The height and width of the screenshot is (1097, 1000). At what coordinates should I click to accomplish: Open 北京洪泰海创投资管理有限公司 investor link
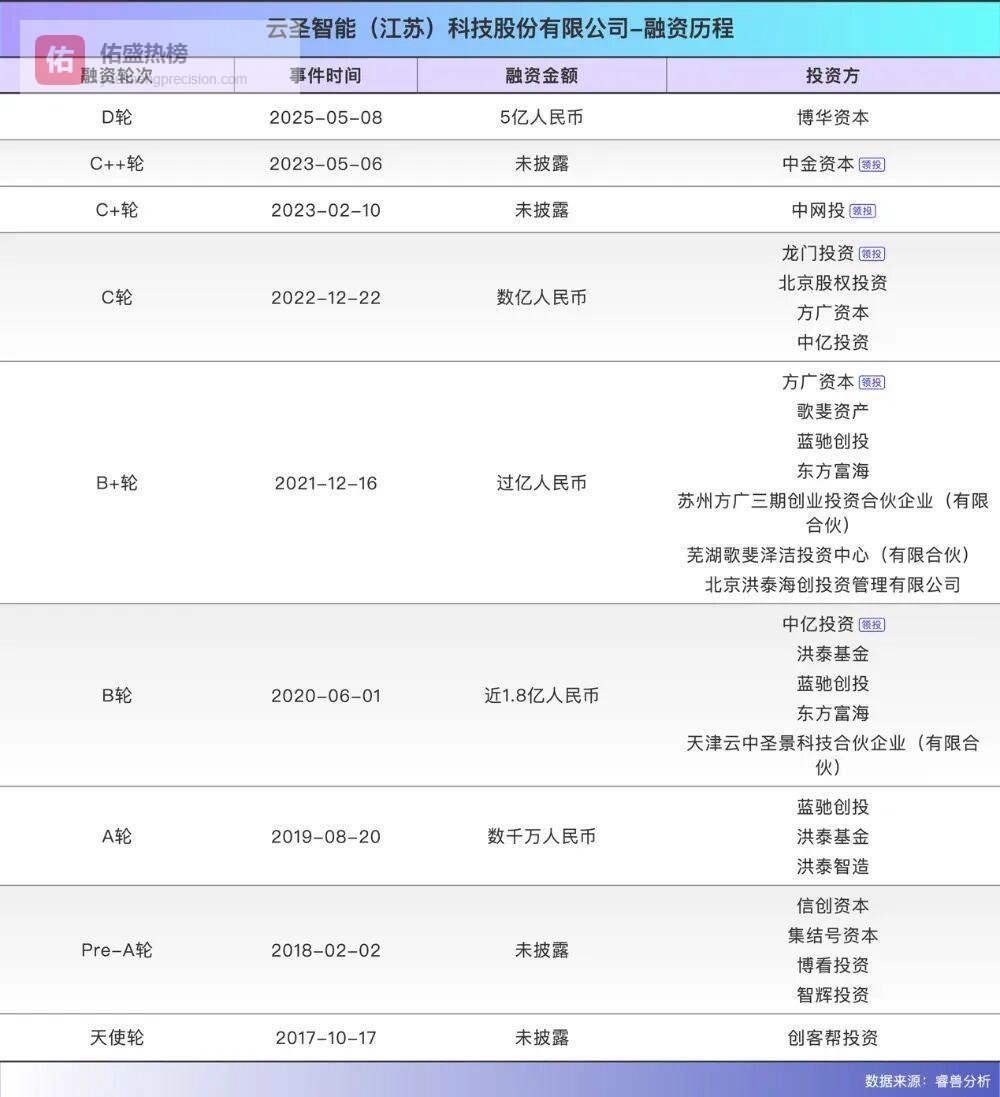click(x=832, y=584)
